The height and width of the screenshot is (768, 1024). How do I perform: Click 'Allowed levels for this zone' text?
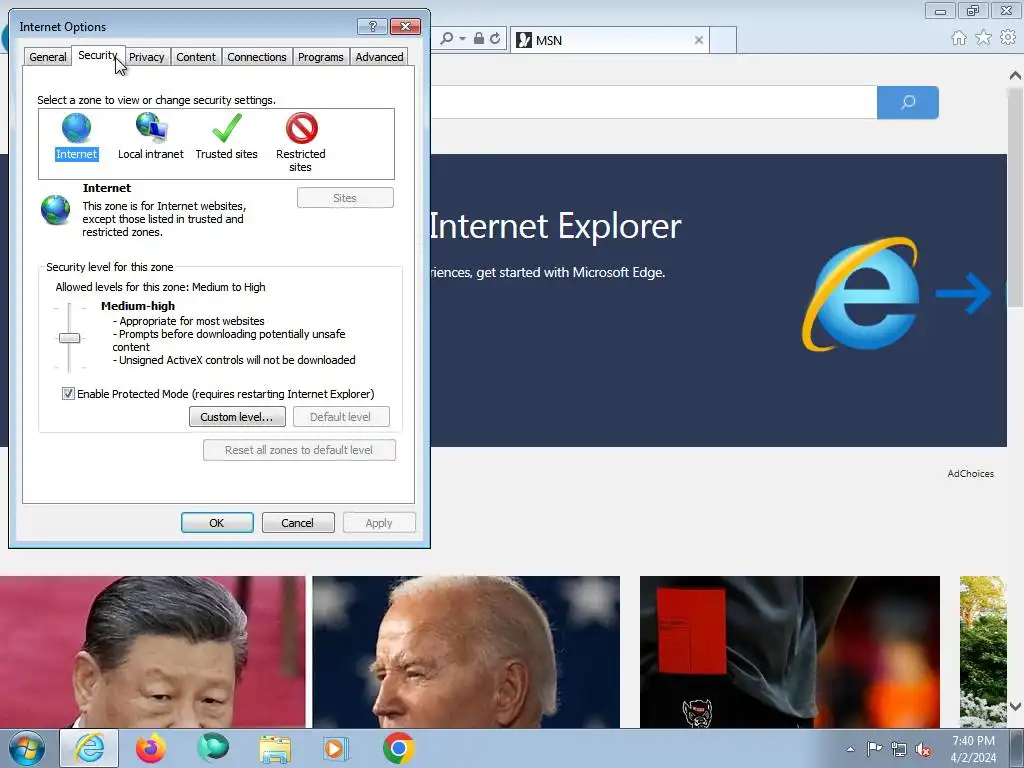point(160,287)
